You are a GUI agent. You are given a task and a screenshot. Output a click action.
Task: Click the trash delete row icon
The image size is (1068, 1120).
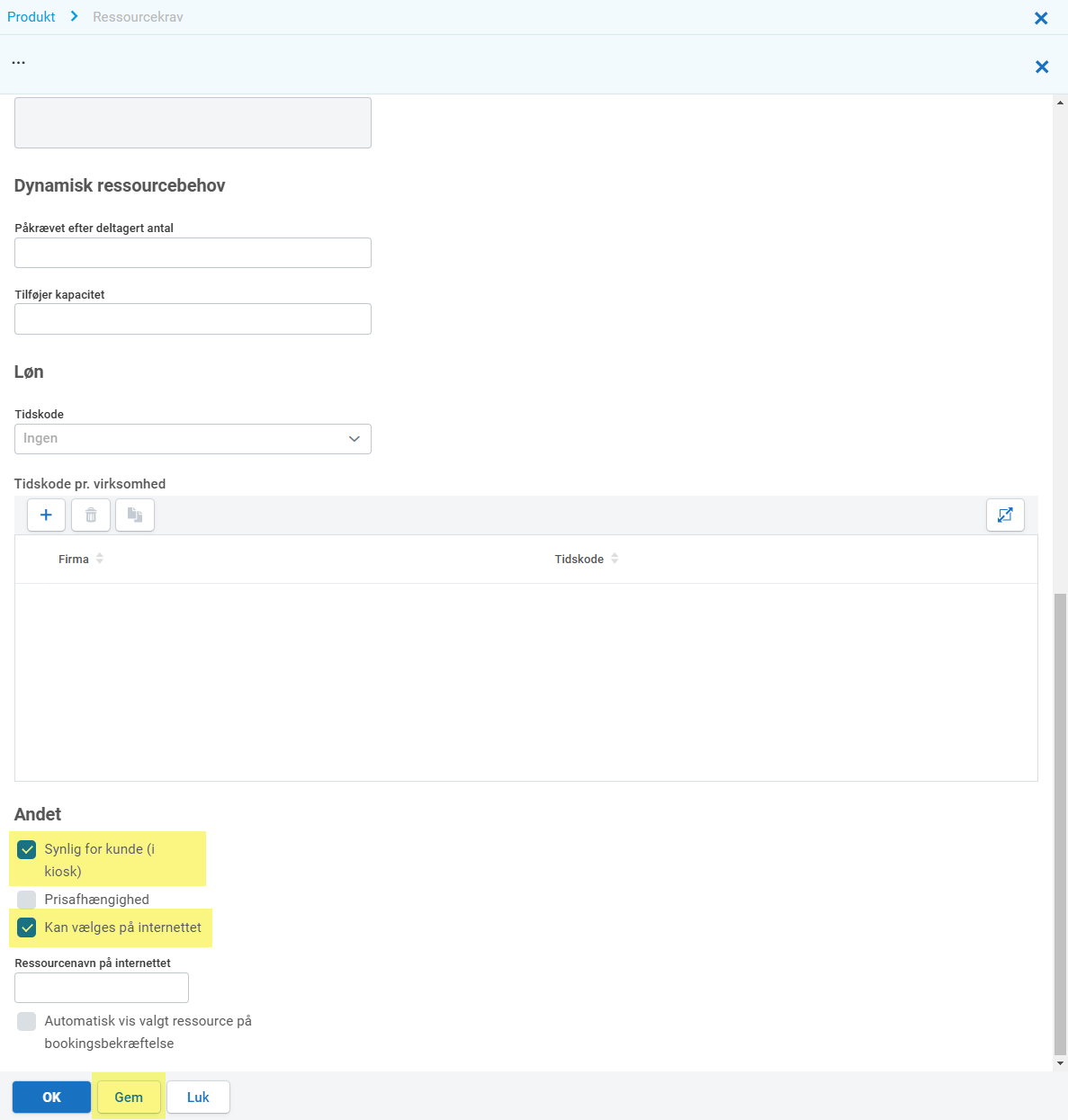tap(91, 515)
